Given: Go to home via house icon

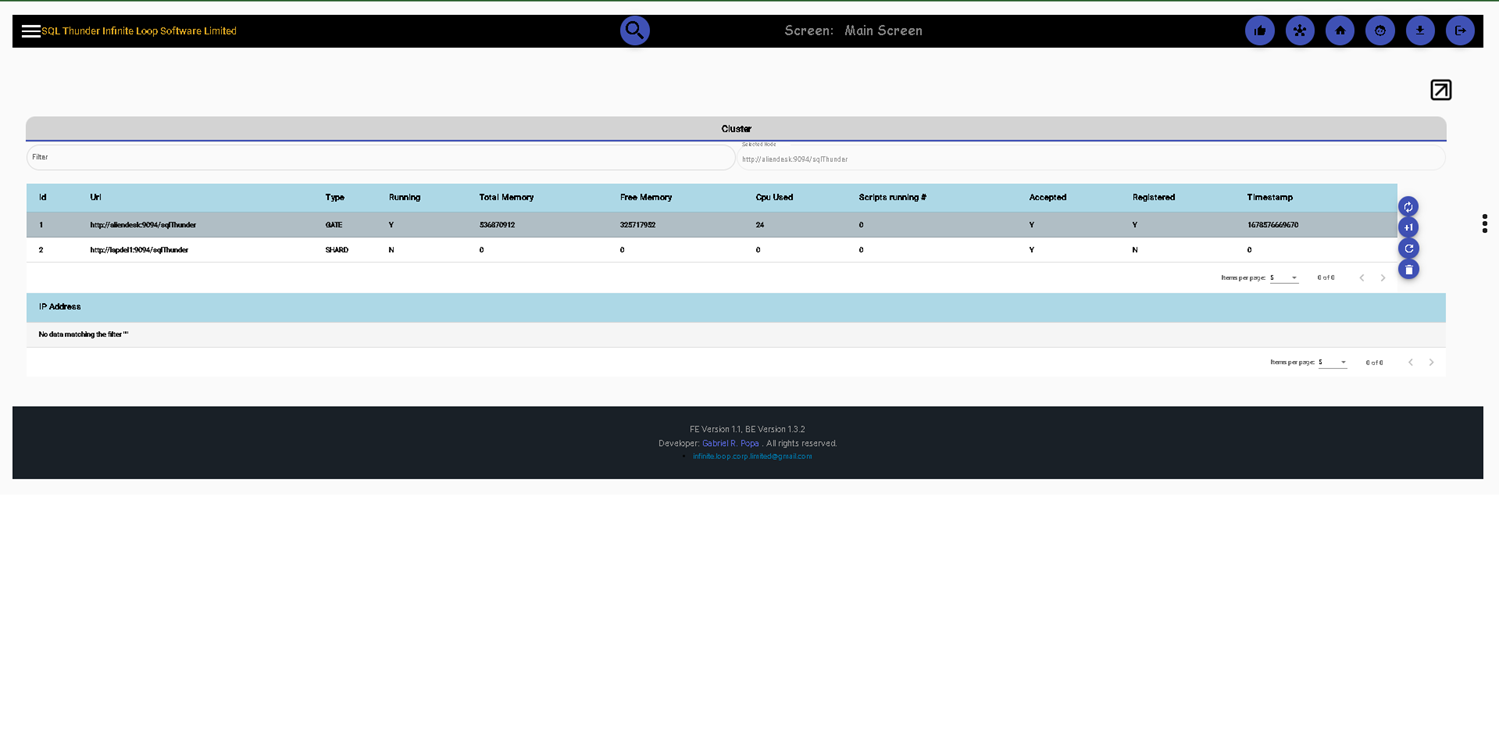Looking at the screenshot, I should (1340, 31).
